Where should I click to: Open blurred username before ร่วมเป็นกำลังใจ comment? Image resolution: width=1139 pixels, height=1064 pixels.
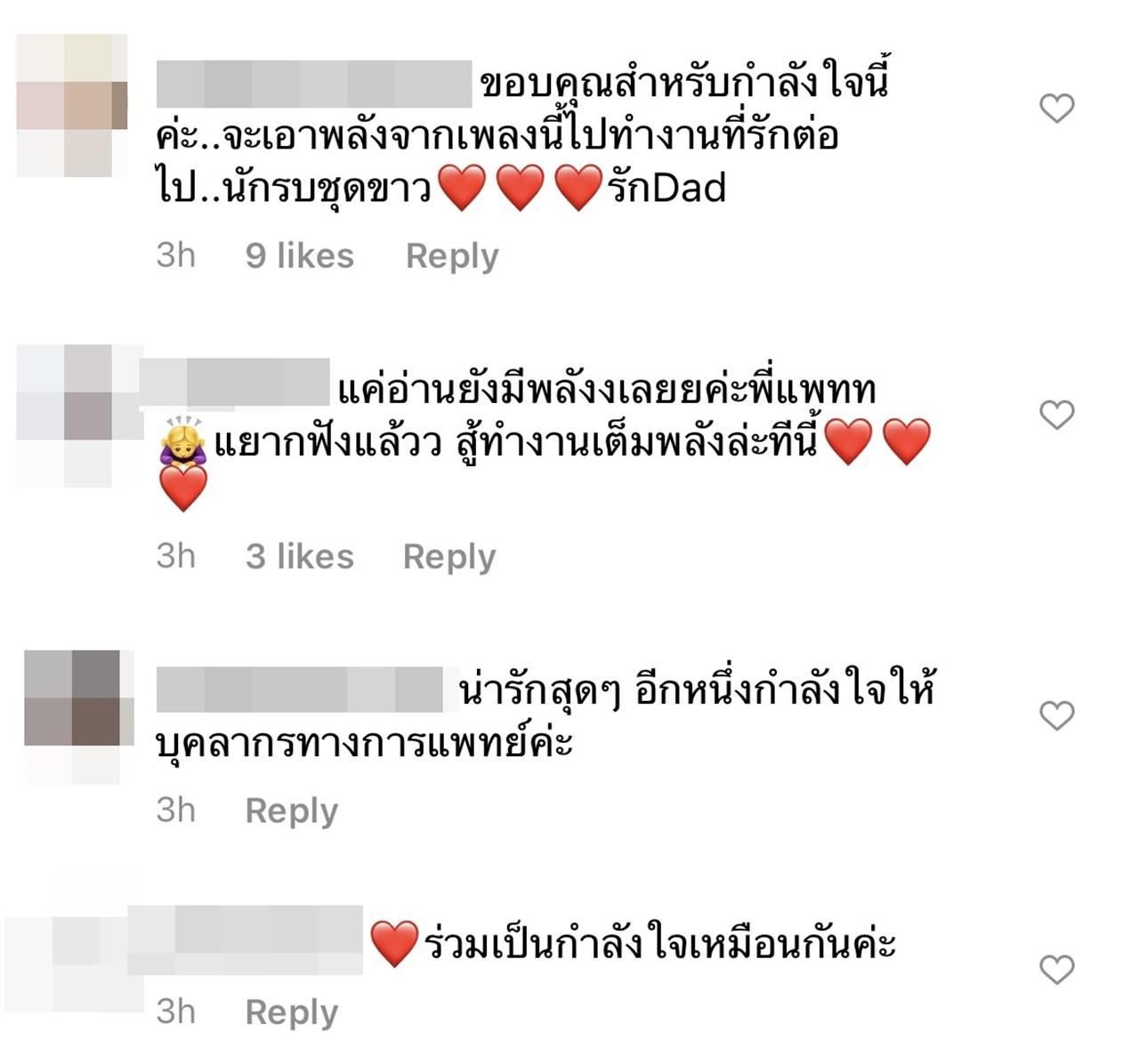pos(246,940)
